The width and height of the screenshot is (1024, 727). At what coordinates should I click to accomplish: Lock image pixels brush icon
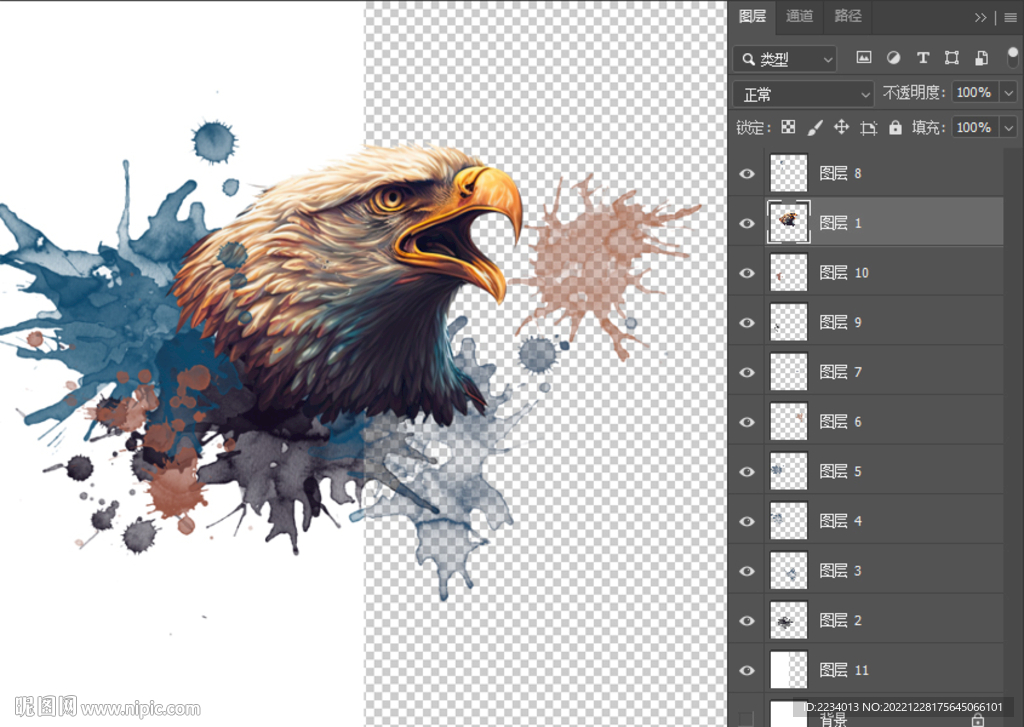pyautogui.click(x=815, y=128)
